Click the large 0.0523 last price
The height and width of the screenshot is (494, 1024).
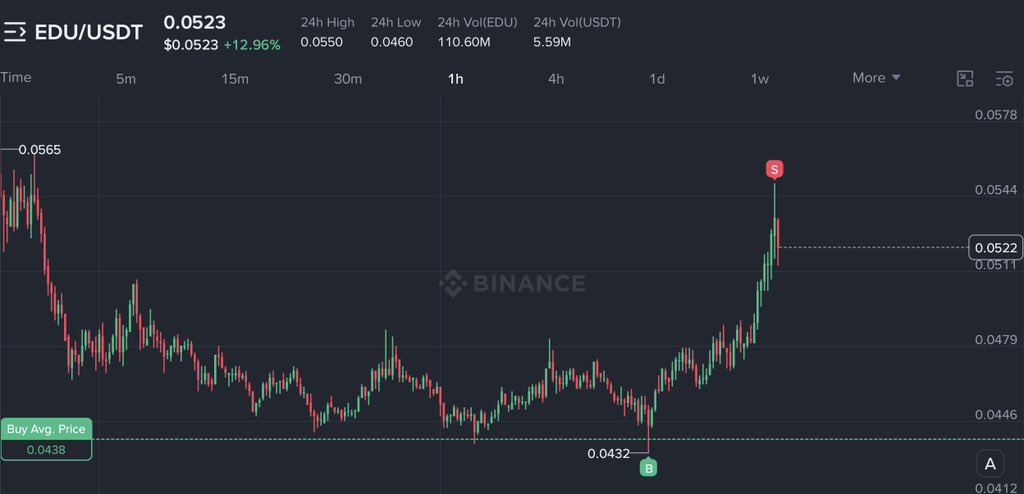point(195,22)
